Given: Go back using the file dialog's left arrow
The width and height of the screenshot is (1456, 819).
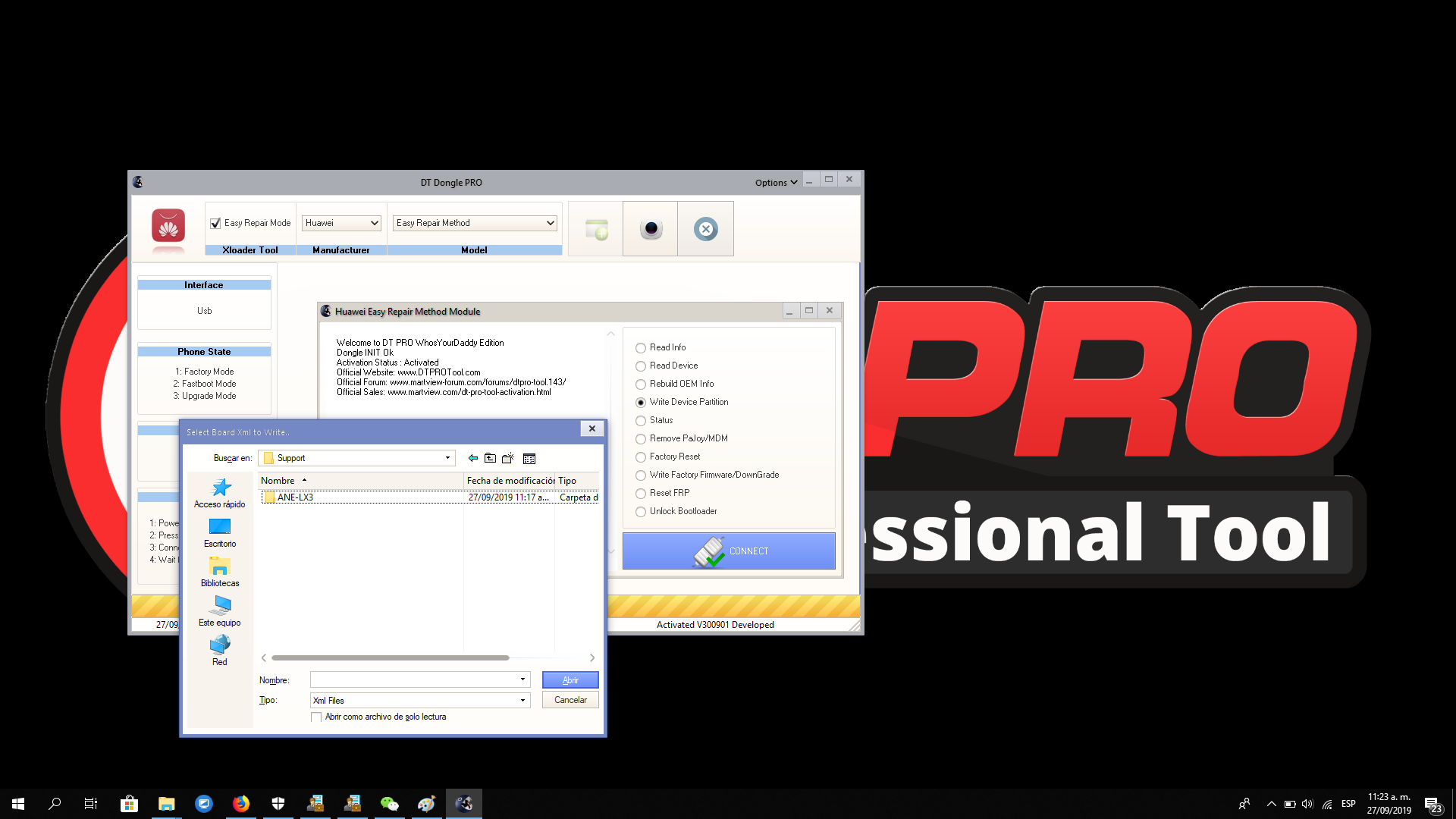Looking at the screenshot, I should [473, 458].
